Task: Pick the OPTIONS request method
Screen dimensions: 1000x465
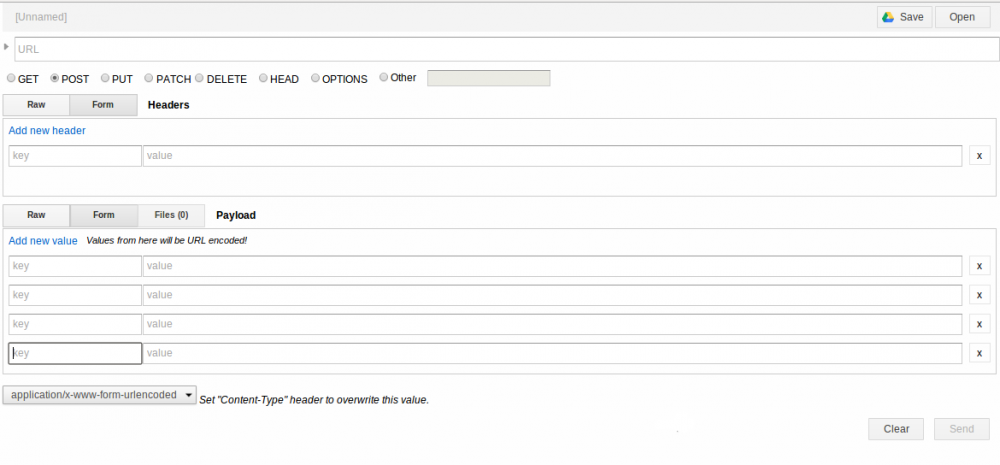Action: [x=316, y=78]
